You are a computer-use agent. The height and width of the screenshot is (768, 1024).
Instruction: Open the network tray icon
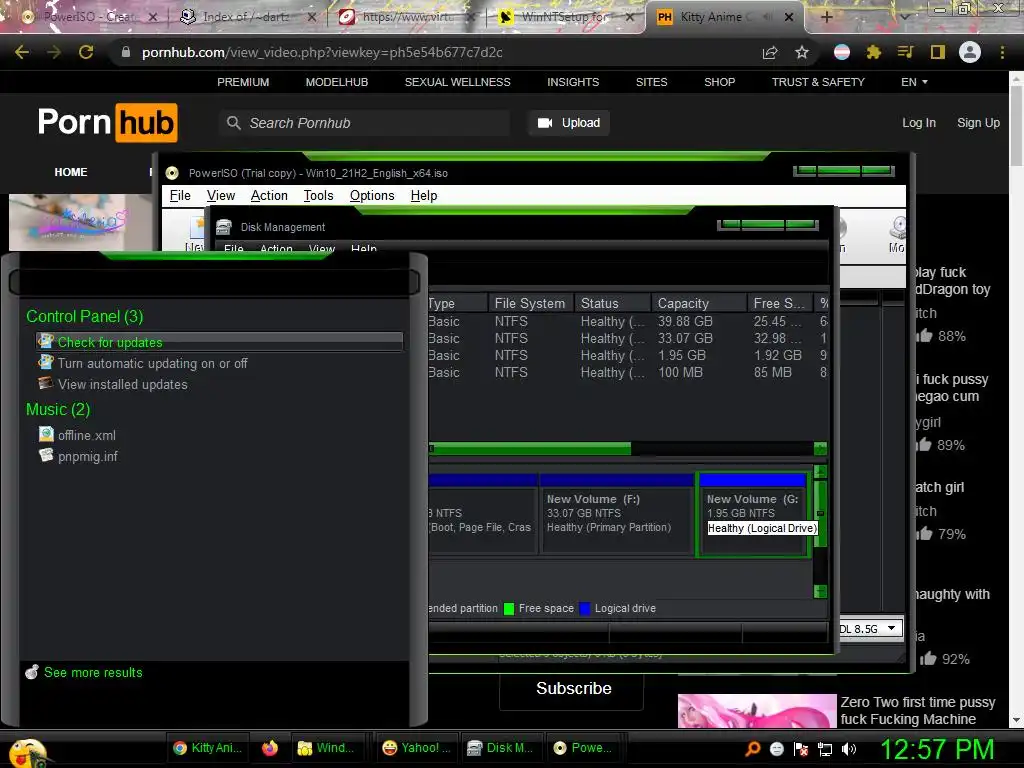pos(825,749)
